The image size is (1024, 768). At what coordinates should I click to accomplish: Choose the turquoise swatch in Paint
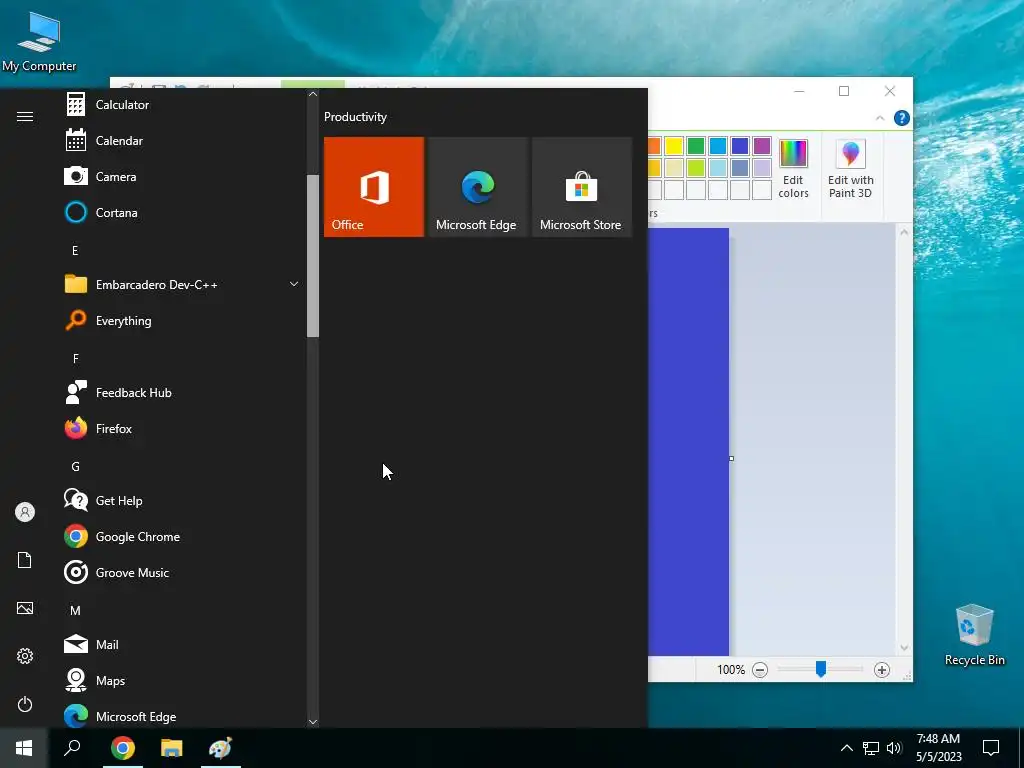718,146
